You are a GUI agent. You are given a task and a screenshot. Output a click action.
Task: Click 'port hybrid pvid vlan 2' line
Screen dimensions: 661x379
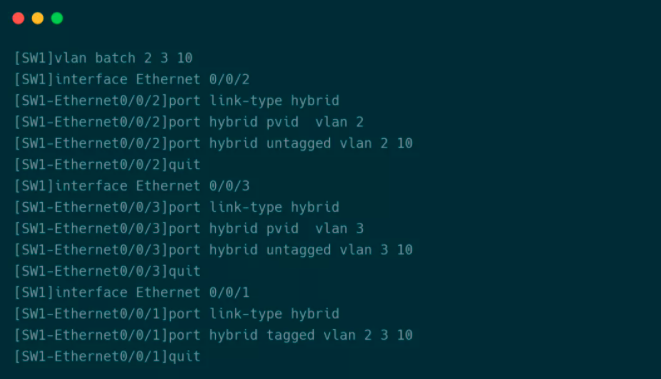coord(189,122)
